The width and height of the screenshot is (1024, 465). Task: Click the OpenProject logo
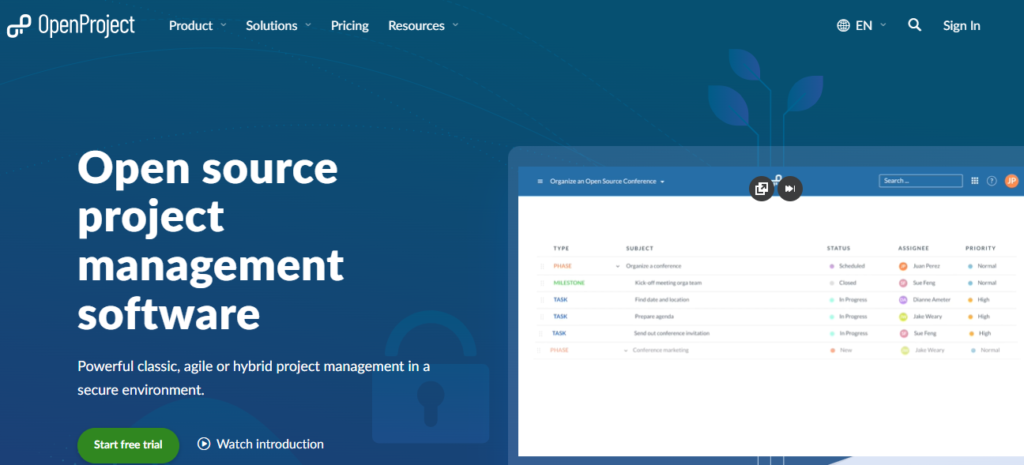(71, 25)
